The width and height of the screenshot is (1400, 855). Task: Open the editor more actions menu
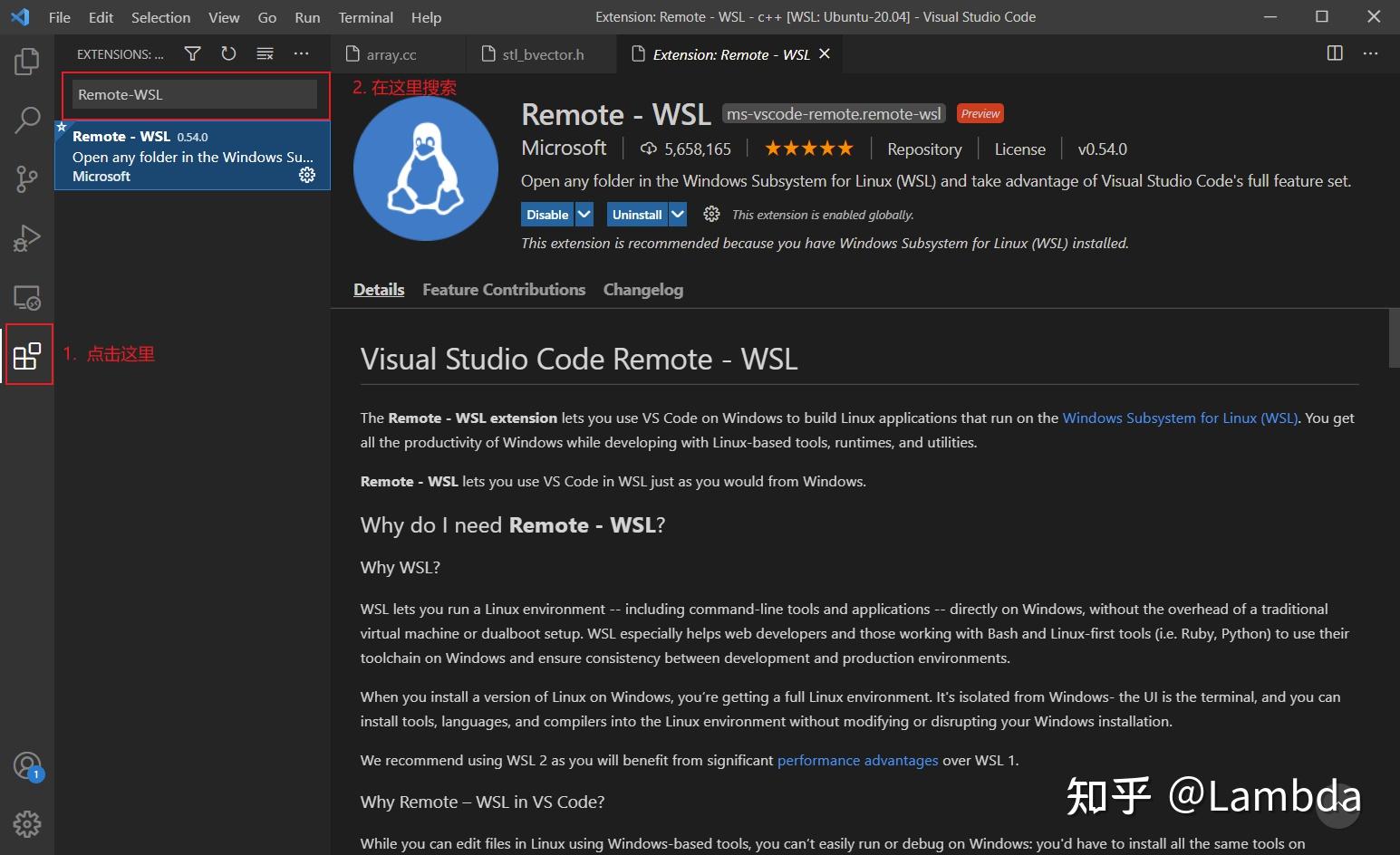1370,53
